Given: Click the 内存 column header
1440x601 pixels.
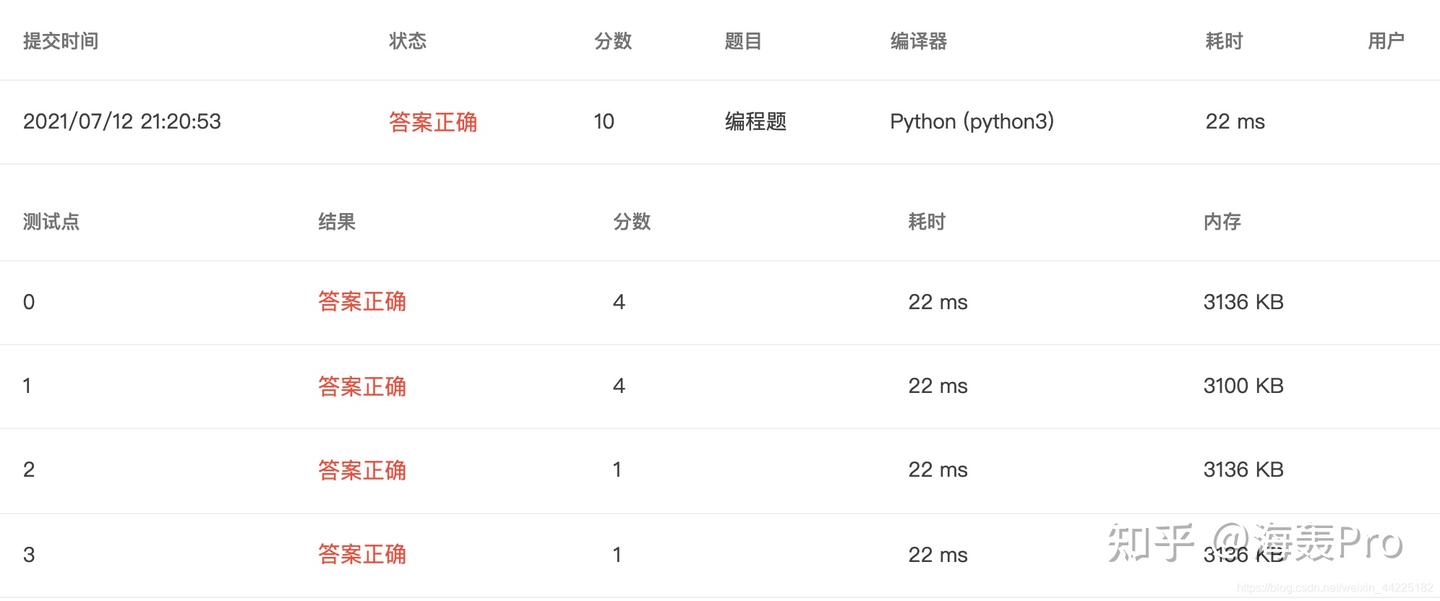Looking at the screenshot, I should tap(1222, 222).
